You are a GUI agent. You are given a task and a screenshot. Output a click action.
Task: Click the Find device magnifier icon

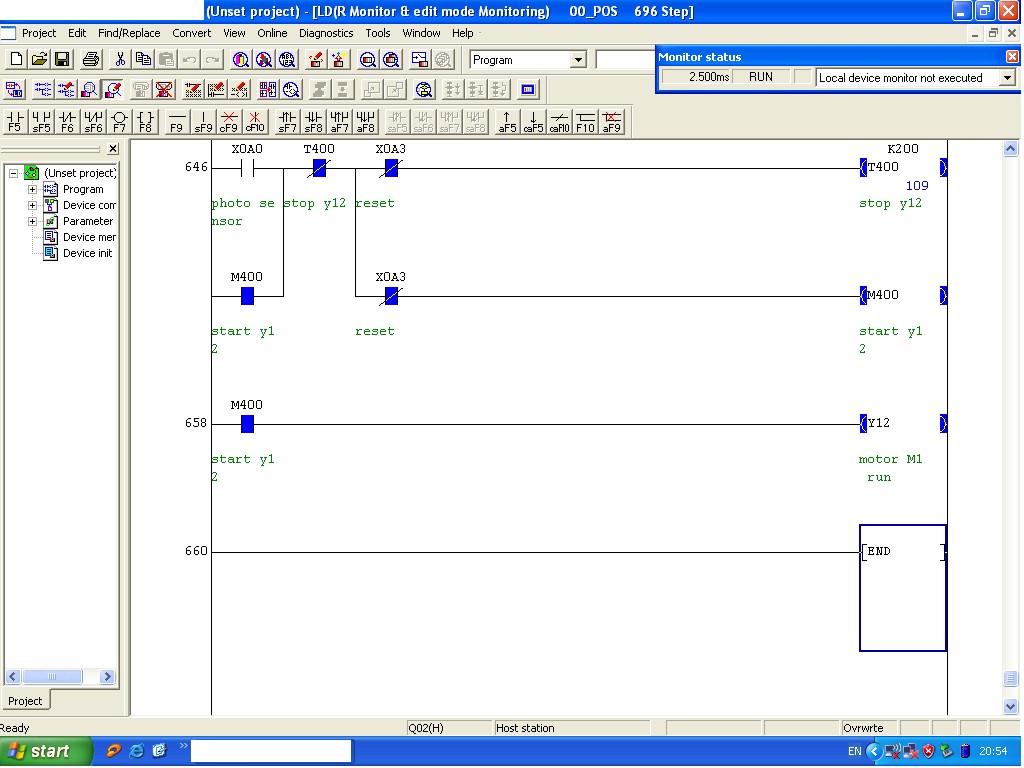239,60
